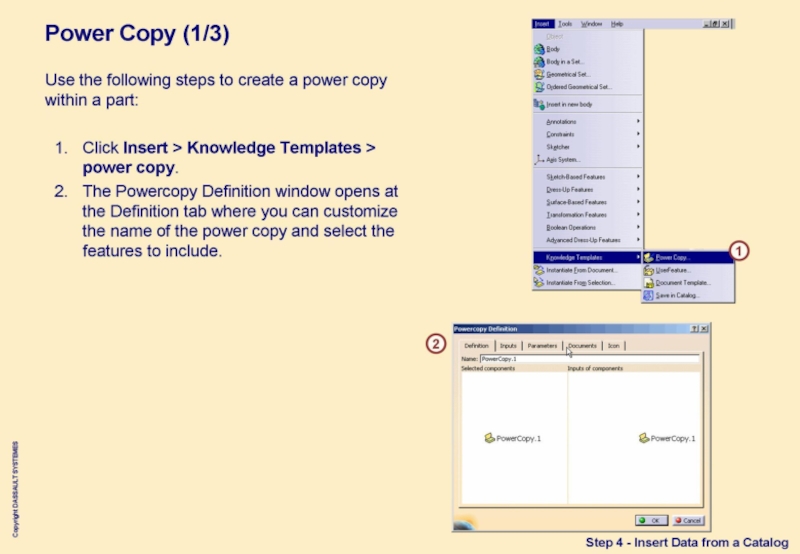Screen dimensions: 800x554
Task: Click the Ordered Geometrical Set icon
Action: [539, 87]
